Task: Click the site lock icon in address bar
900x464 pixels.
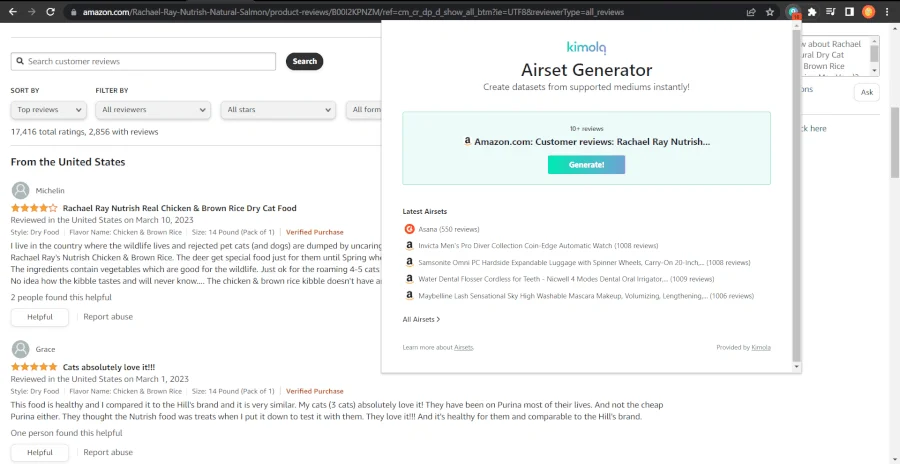Action: point(72,11)
